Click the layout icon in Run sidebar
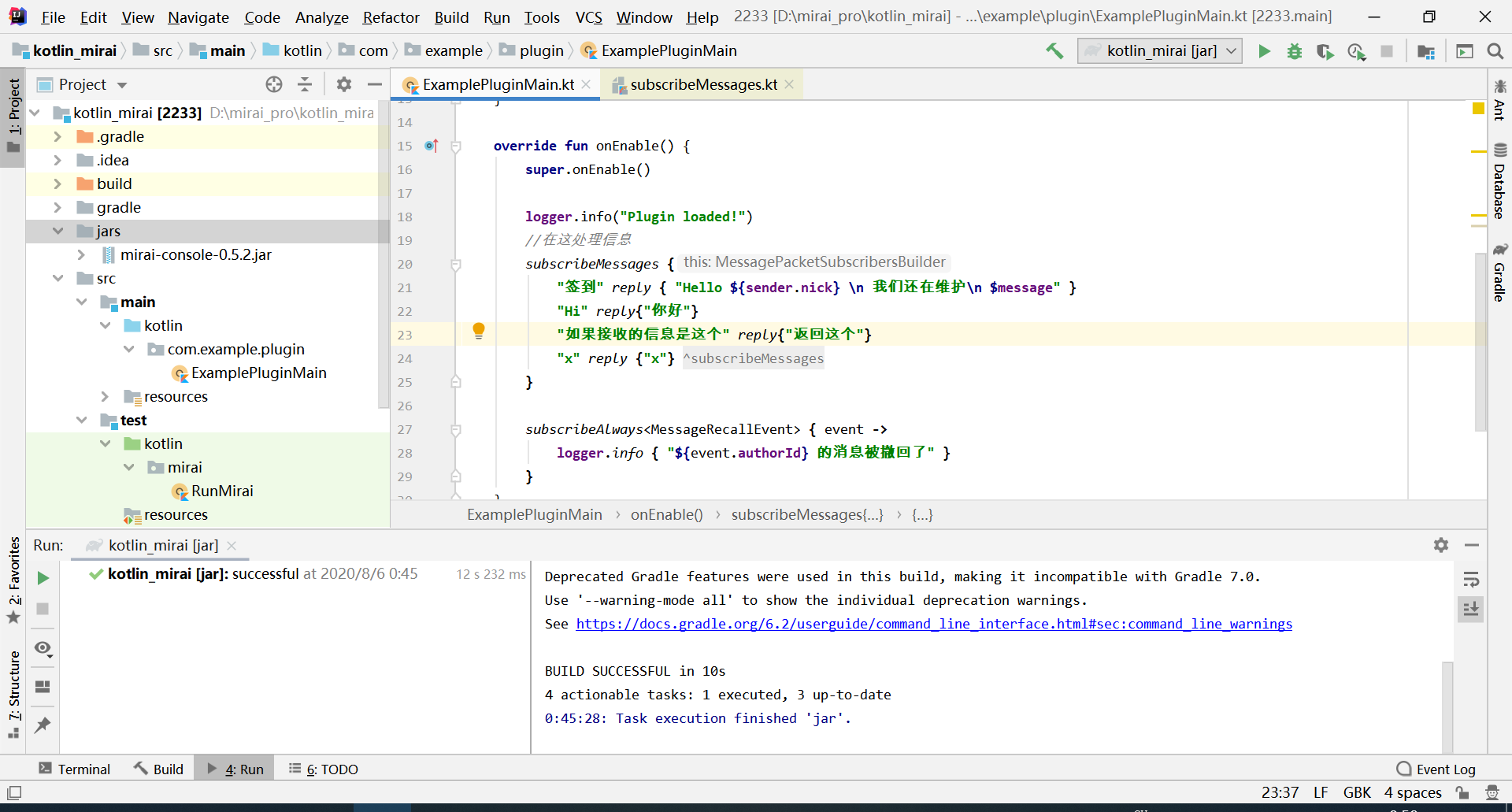The width and height of the screenshot is (1512, 812). coord(43,687)
